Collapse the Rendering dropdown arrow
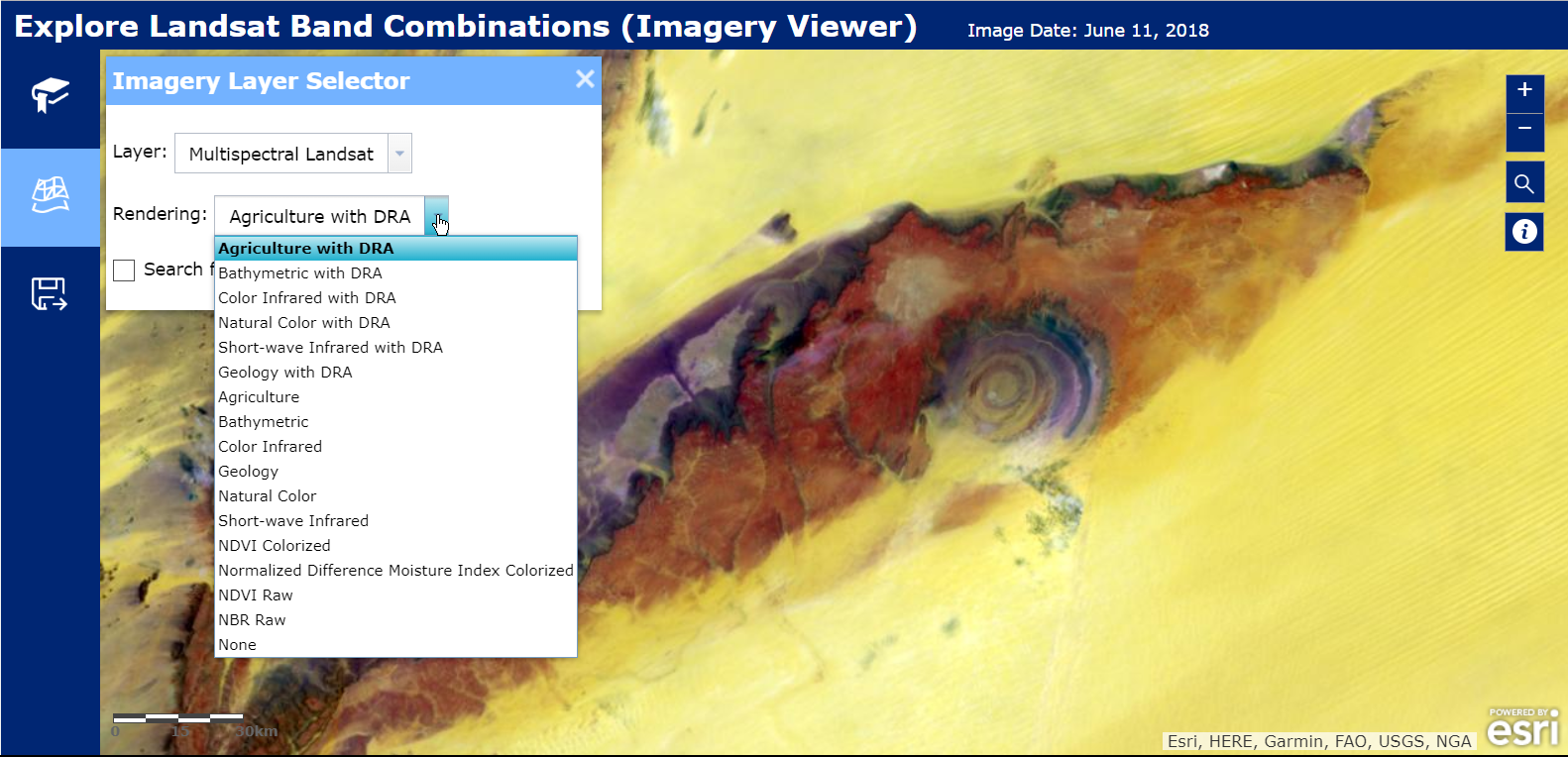The height and width of the screenshot is (757, 1568). pyautogui.click(x=437, y=216)
